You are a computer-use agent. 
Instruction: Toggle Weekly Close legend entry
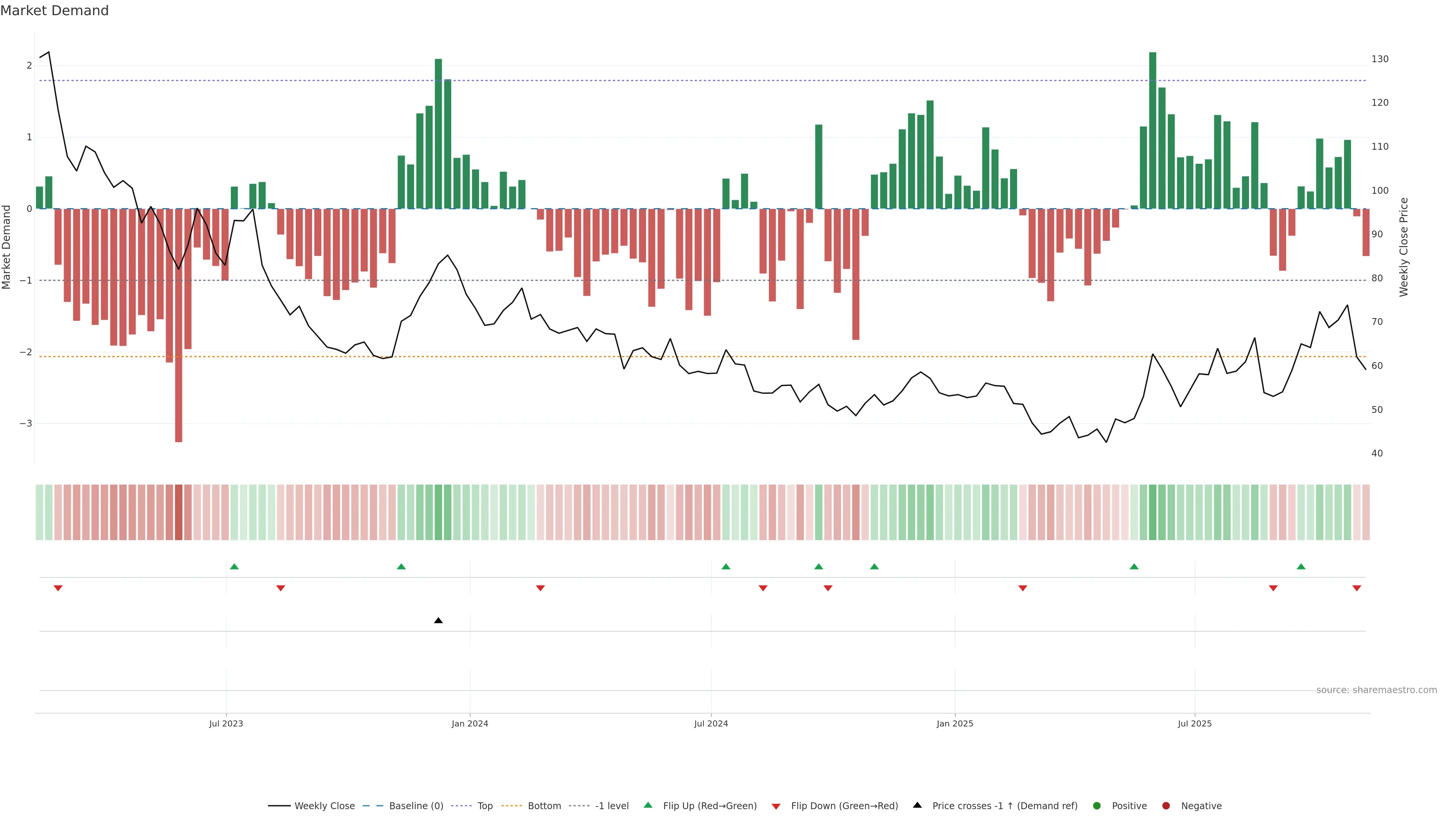click(324, 805)
